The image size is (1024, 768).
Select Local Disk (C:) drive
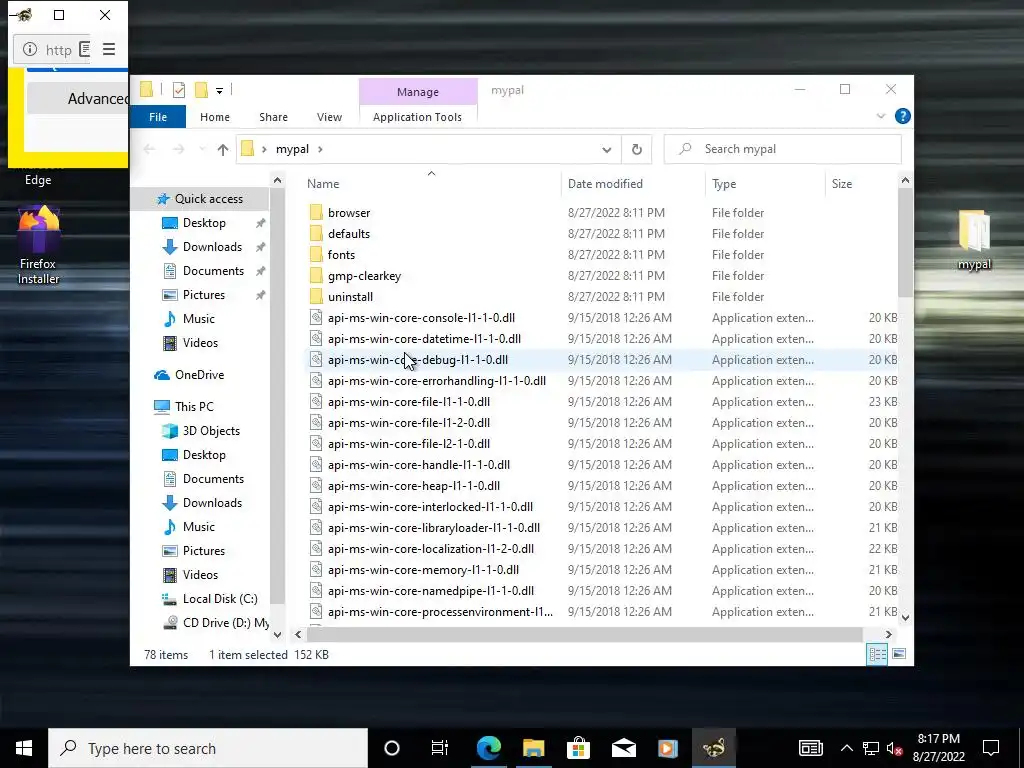coord(220,599)
